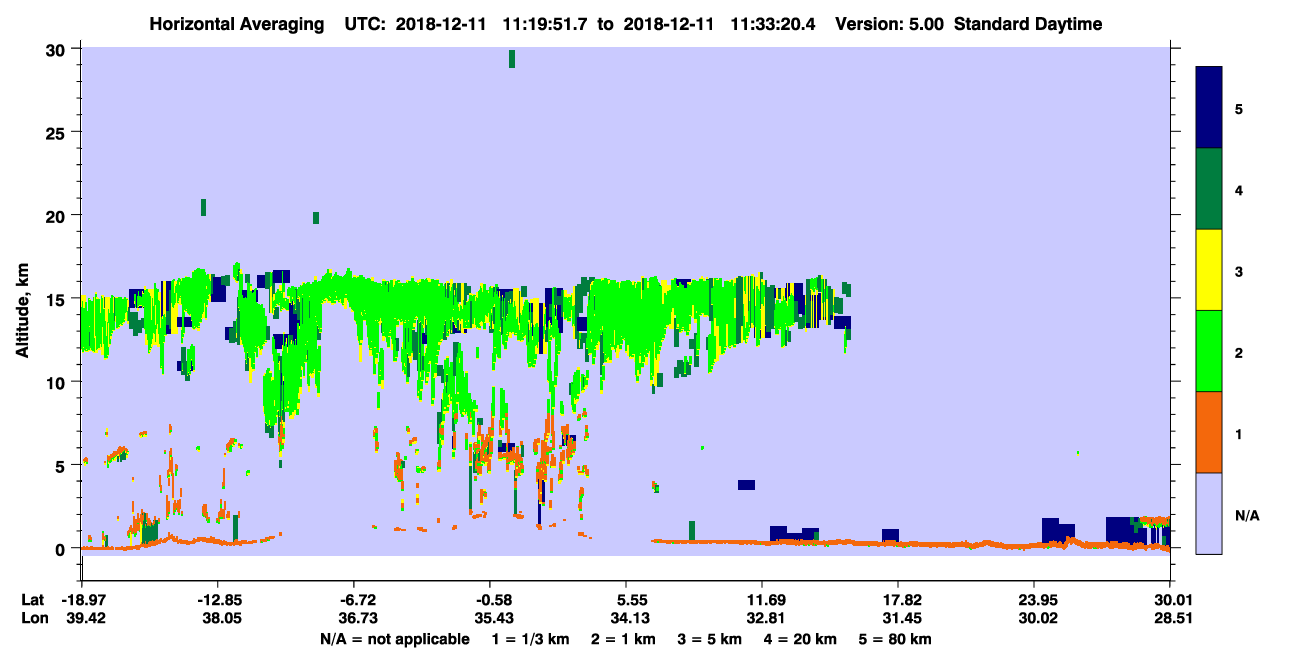
Task: Click the 'Lat' row label
Action: [33, 600]
